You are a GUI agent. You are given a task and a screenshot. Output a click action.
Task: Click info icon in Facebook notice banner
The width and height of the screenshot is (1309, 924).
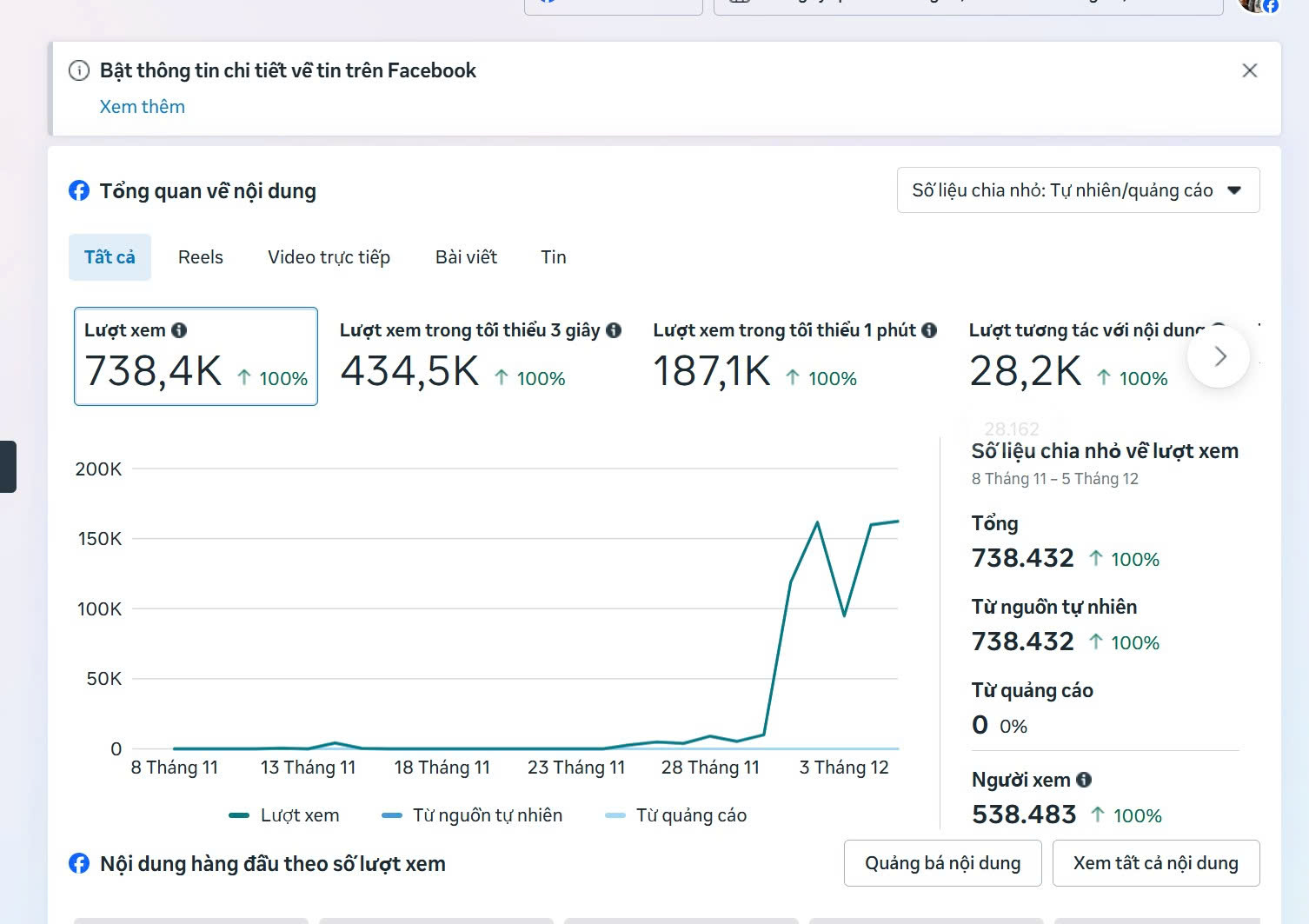pyautogui.click(x=79, y=70)
